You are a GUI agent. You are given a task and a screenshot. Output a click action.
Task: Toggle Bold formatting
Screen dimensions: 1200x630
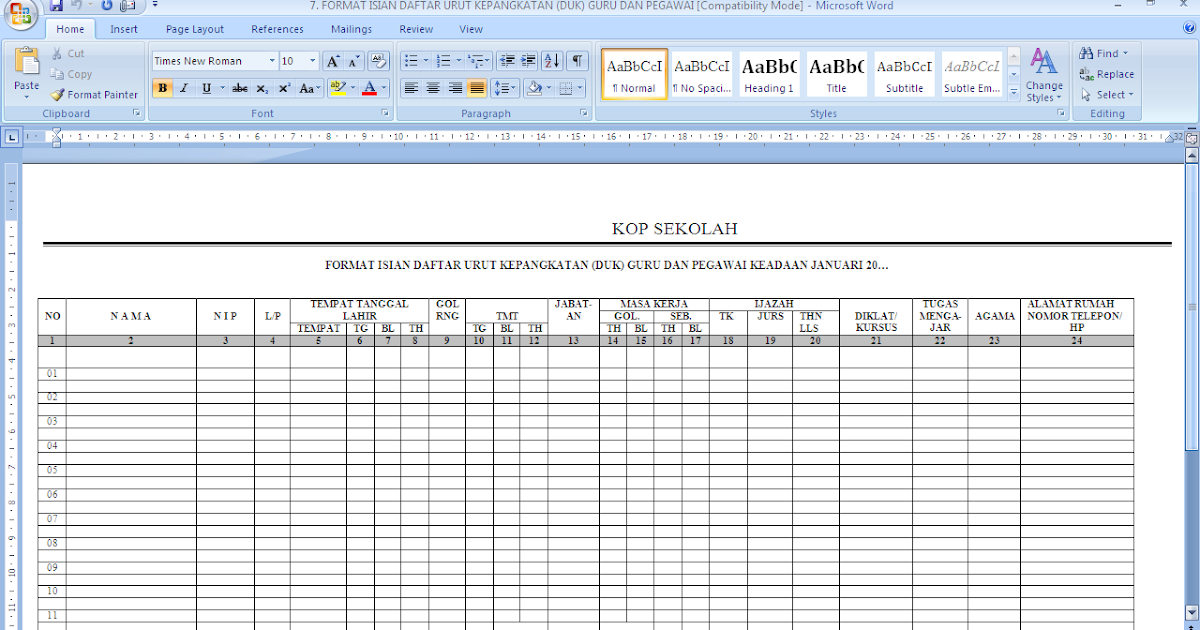tap(162, 88)
